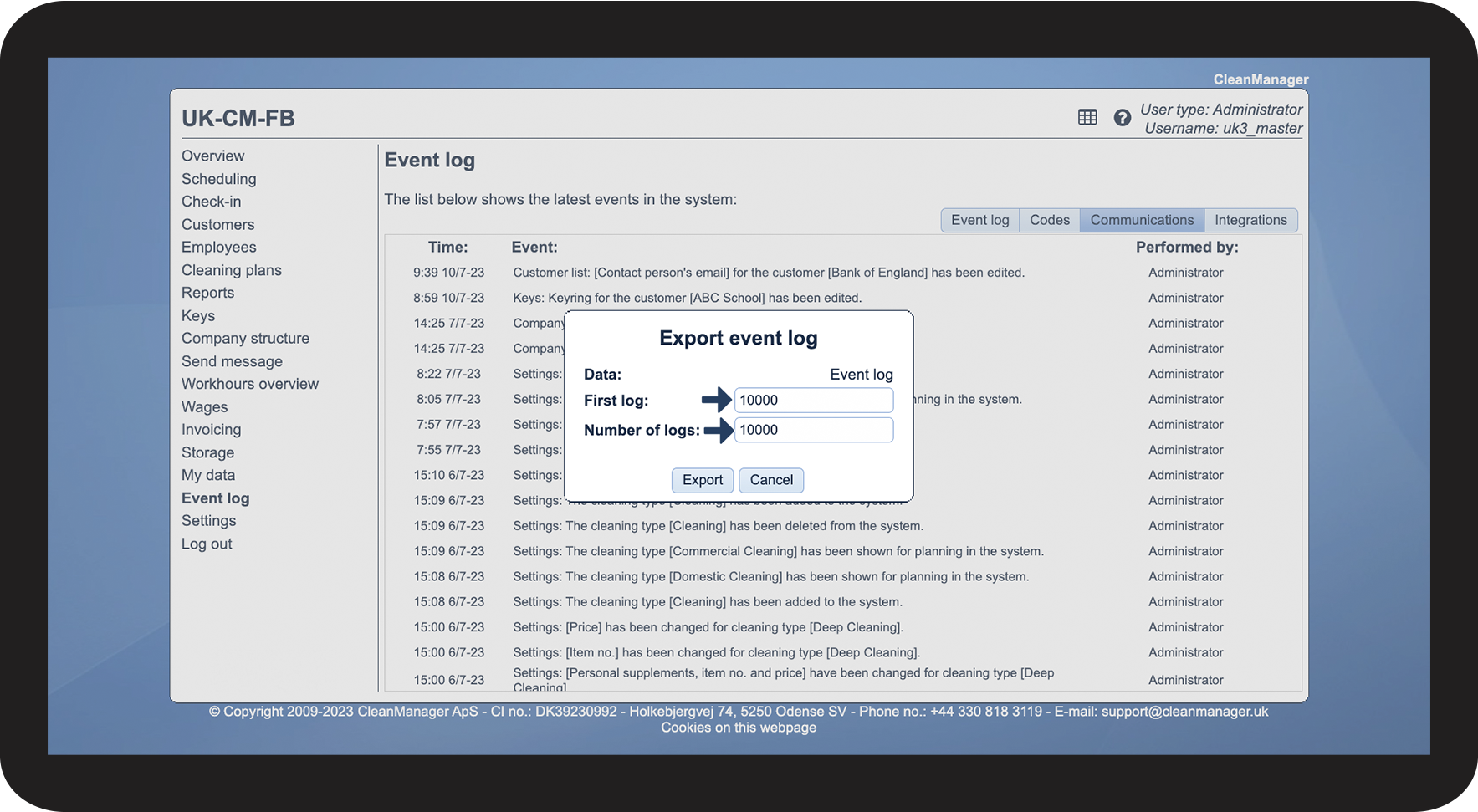Go to Scheduling in the sidebar
Image resolution: width=1478 pixels, height=812 pixels.
tap(218, 179)
